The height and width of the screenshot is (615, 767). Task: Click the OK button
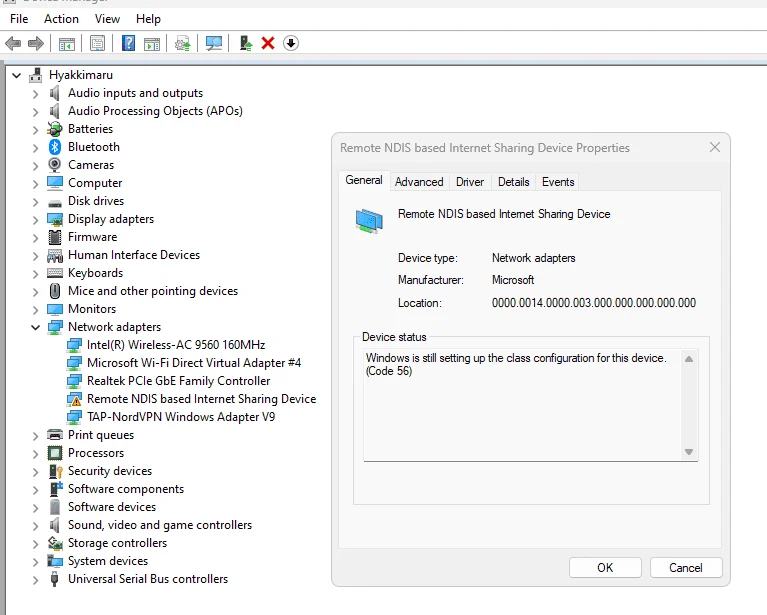[605, 568]
